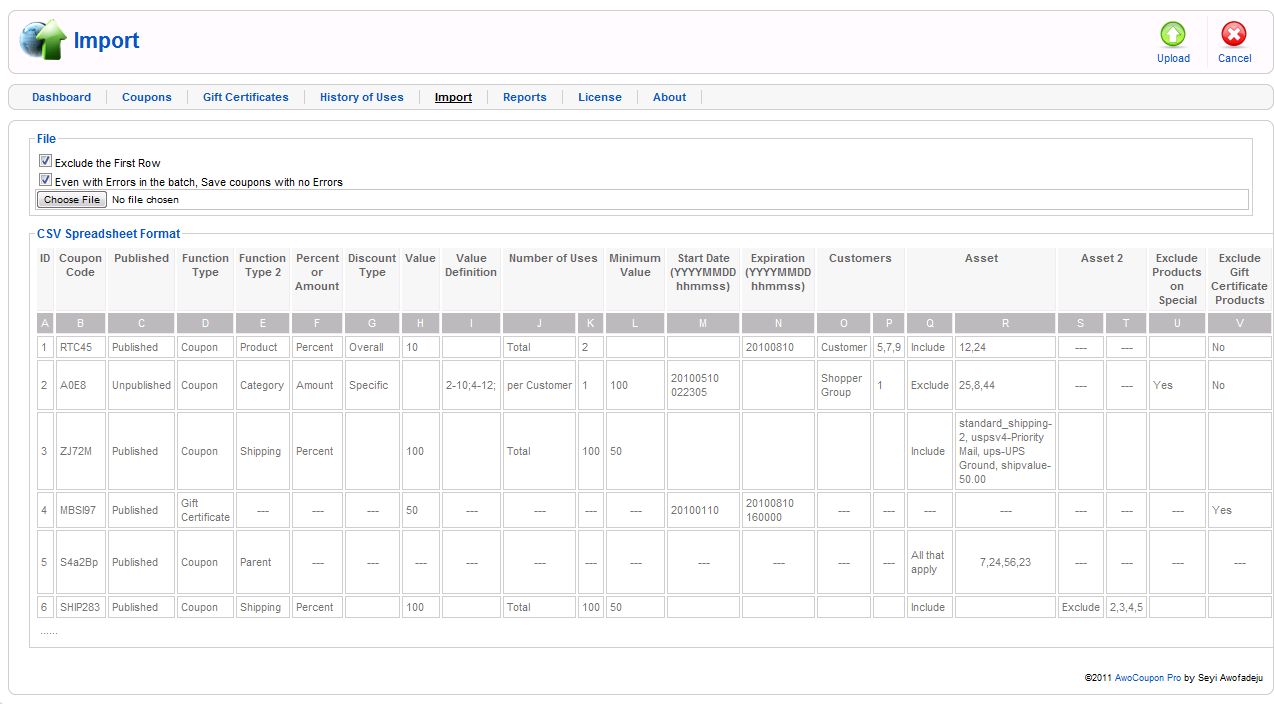Click the file chooser input field
1274x704 pixels.
coord(642,200)
